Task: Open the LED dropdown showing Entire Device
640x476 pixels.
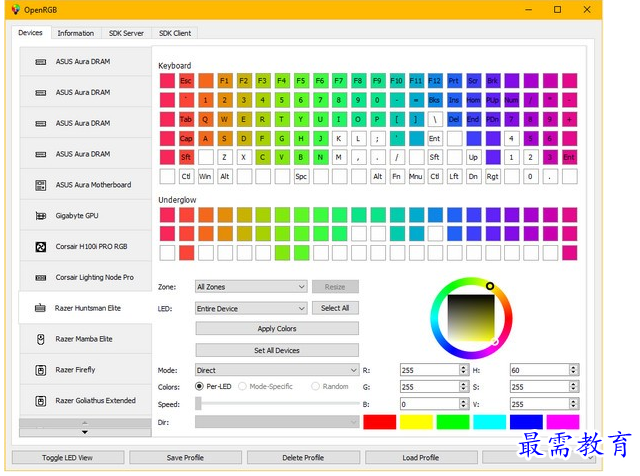Action: pos(251,309)
